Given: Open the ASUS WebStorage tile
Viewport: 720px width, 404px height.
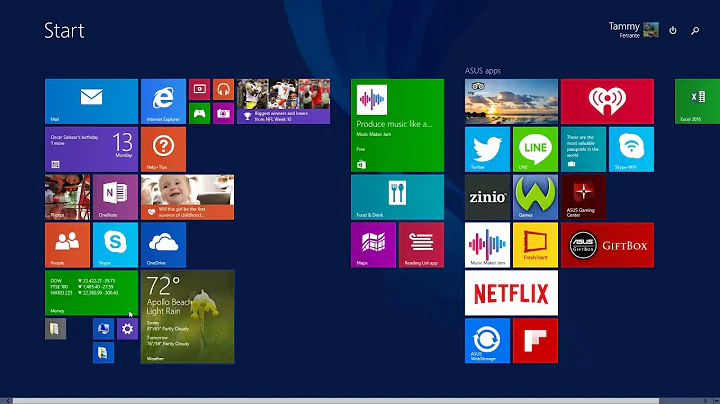Looking at the screenshot, I should pyautogui.click(x=488, y=341).
